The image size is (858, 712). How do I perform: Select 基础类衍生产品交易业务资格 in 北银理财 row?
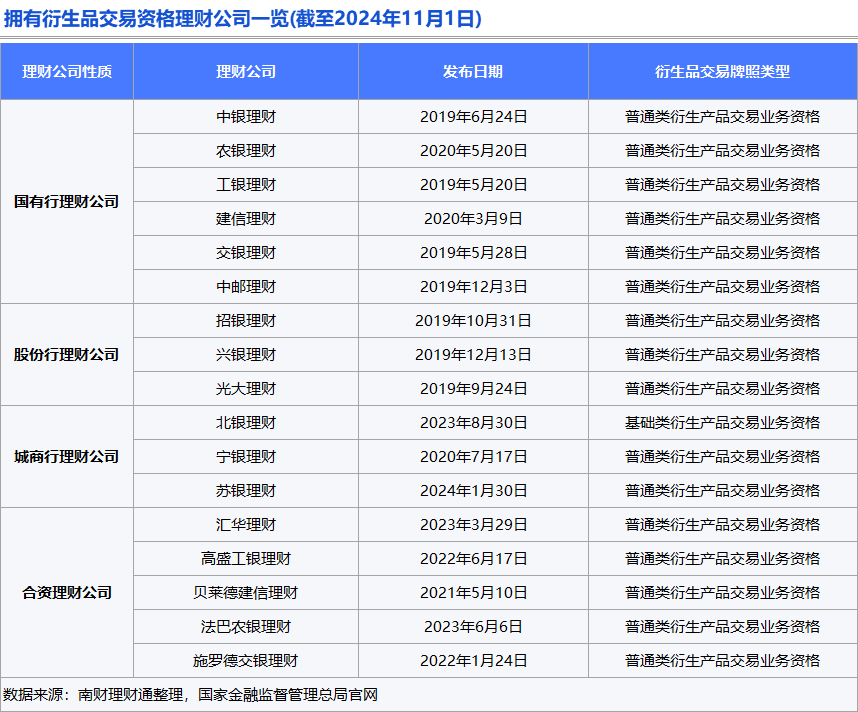click(723, 422)
